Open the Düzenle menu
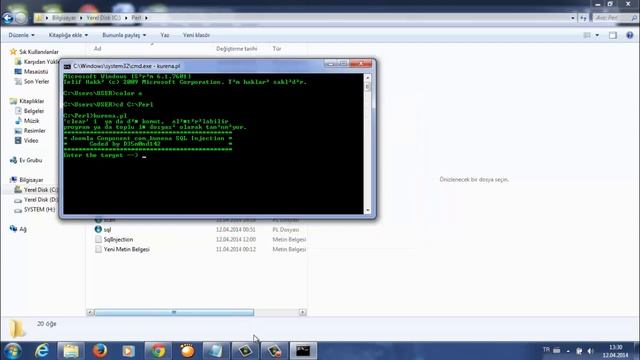The height and width of the screenshot is (360, 640). point(21,35)
